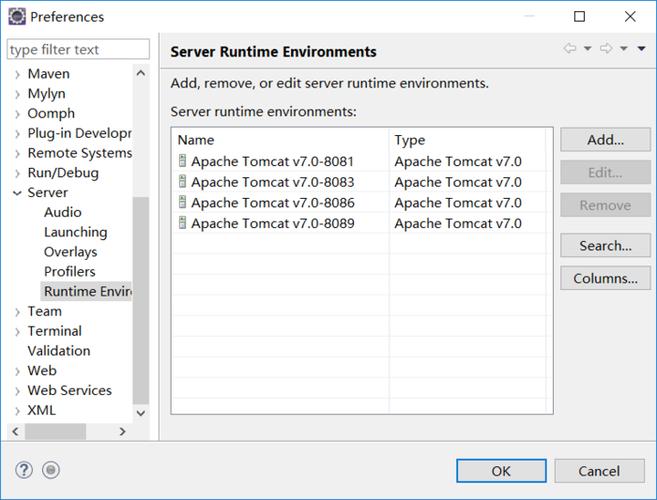Select Profilers under Server
This screenshot has height=500, width=657.
[70, 272]
